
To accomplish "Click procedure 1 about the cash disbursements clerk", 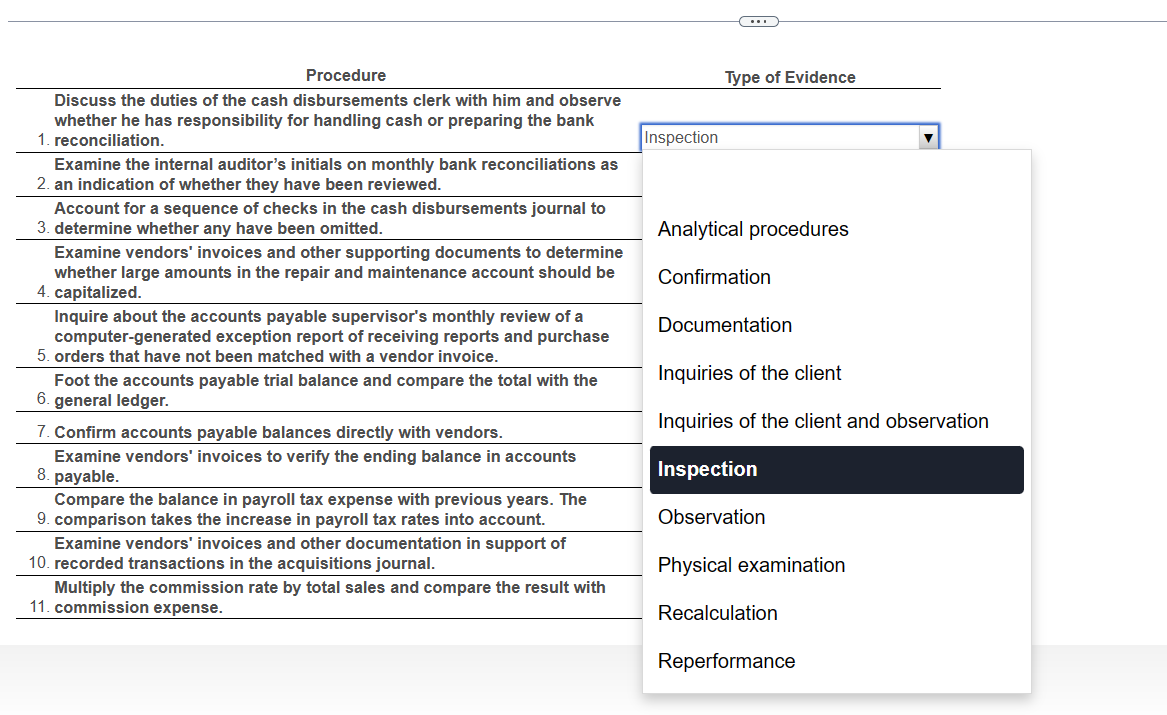I will tap(335, 120).
